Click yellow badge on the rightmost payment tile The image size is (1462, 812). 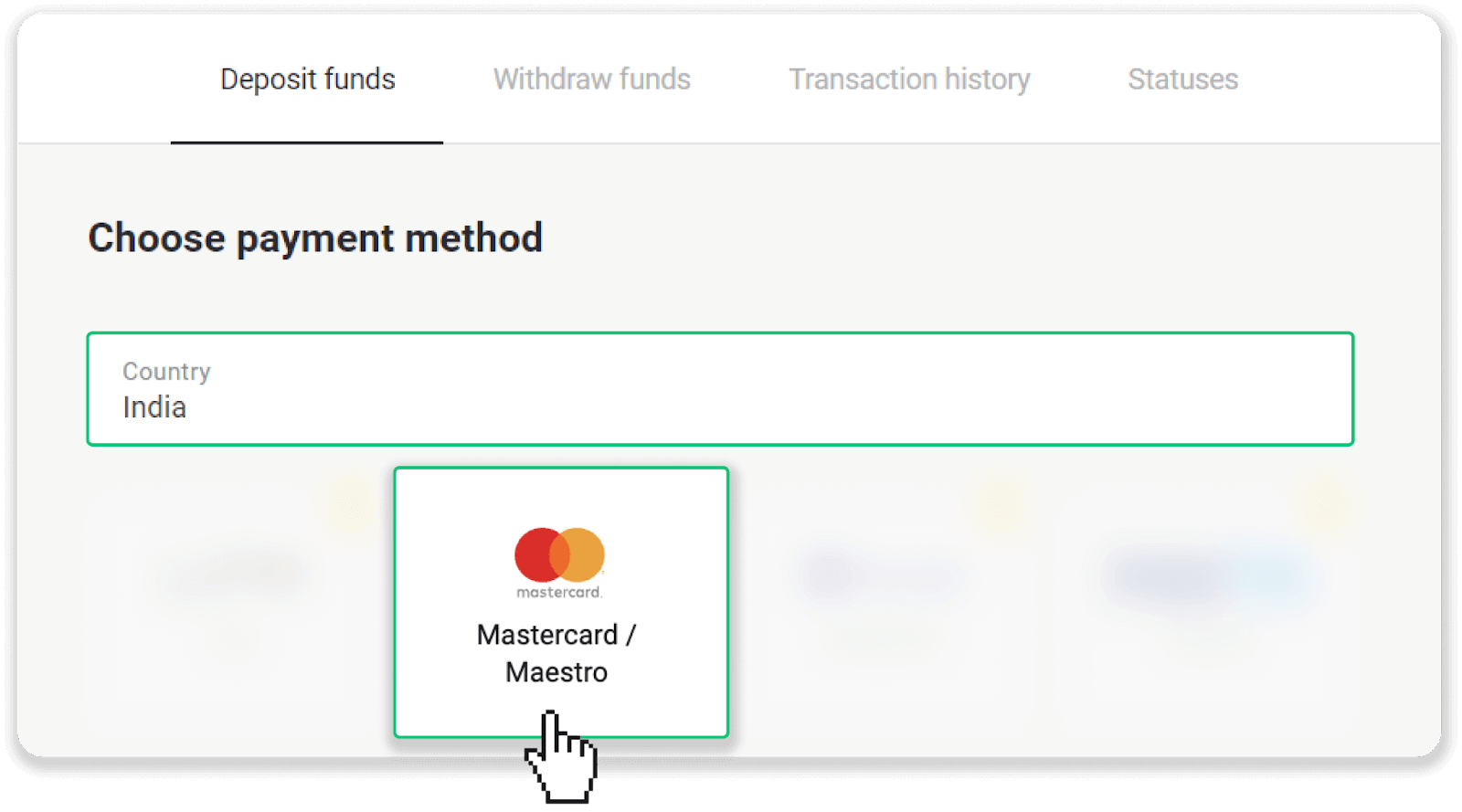[x=1322, y=502]
